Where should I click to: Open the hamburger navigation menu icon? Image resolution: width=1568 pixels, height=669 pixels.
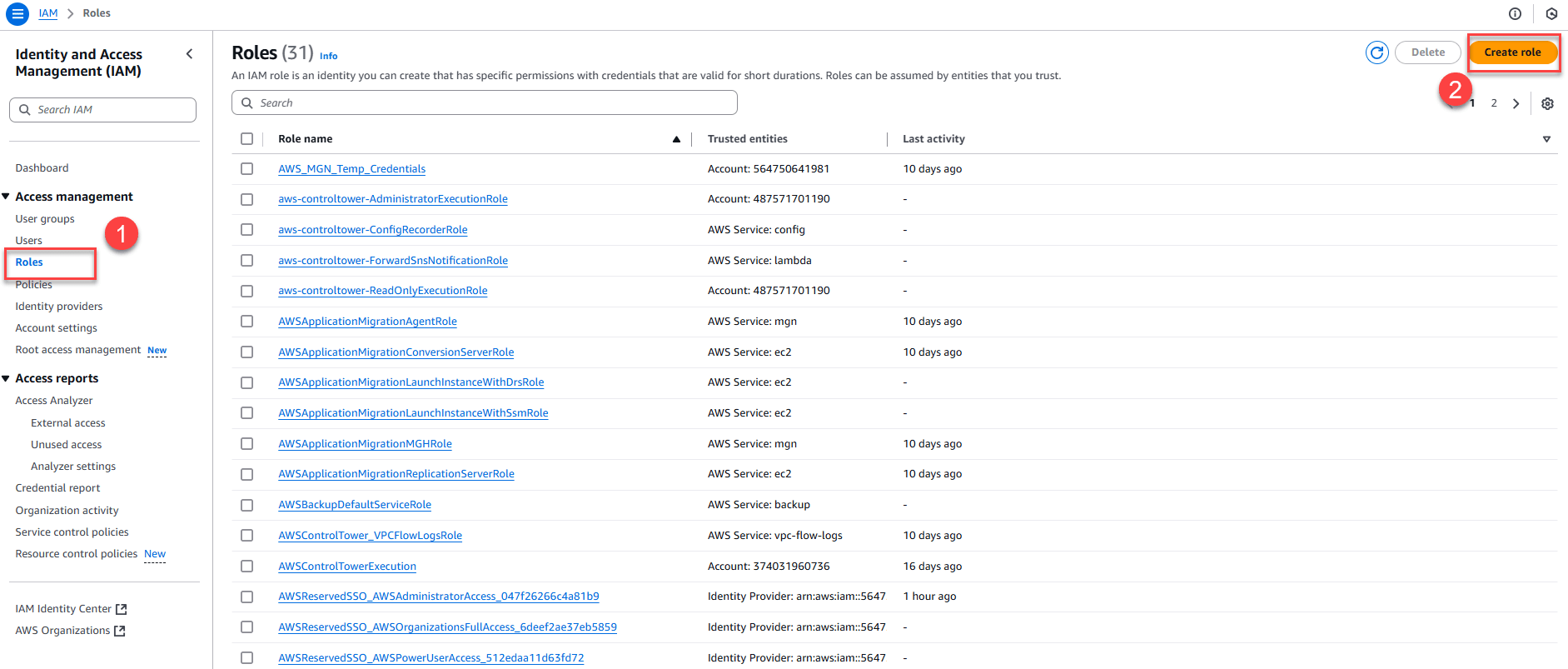pos(17,13)
